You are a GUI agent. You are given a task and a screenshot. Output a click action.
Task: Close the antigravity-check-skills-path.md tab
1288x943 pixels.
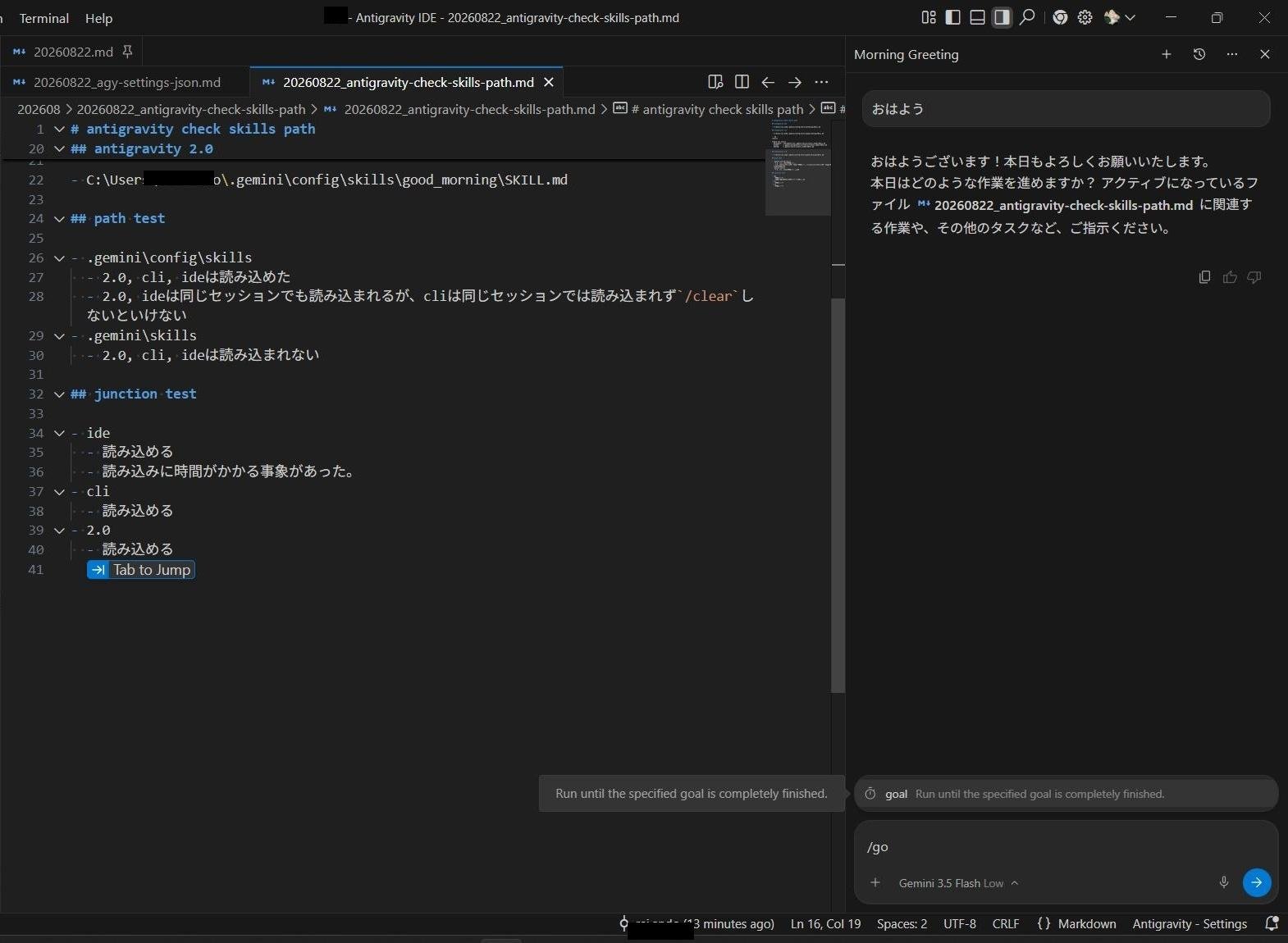549,82
